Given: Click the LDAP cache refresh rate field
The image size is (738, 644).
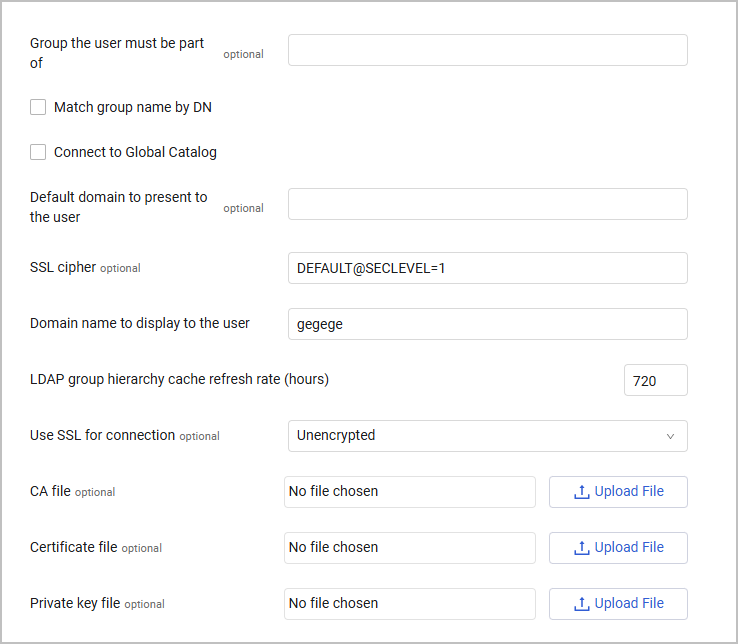Looking at the screenshot, I should [655, 380].
